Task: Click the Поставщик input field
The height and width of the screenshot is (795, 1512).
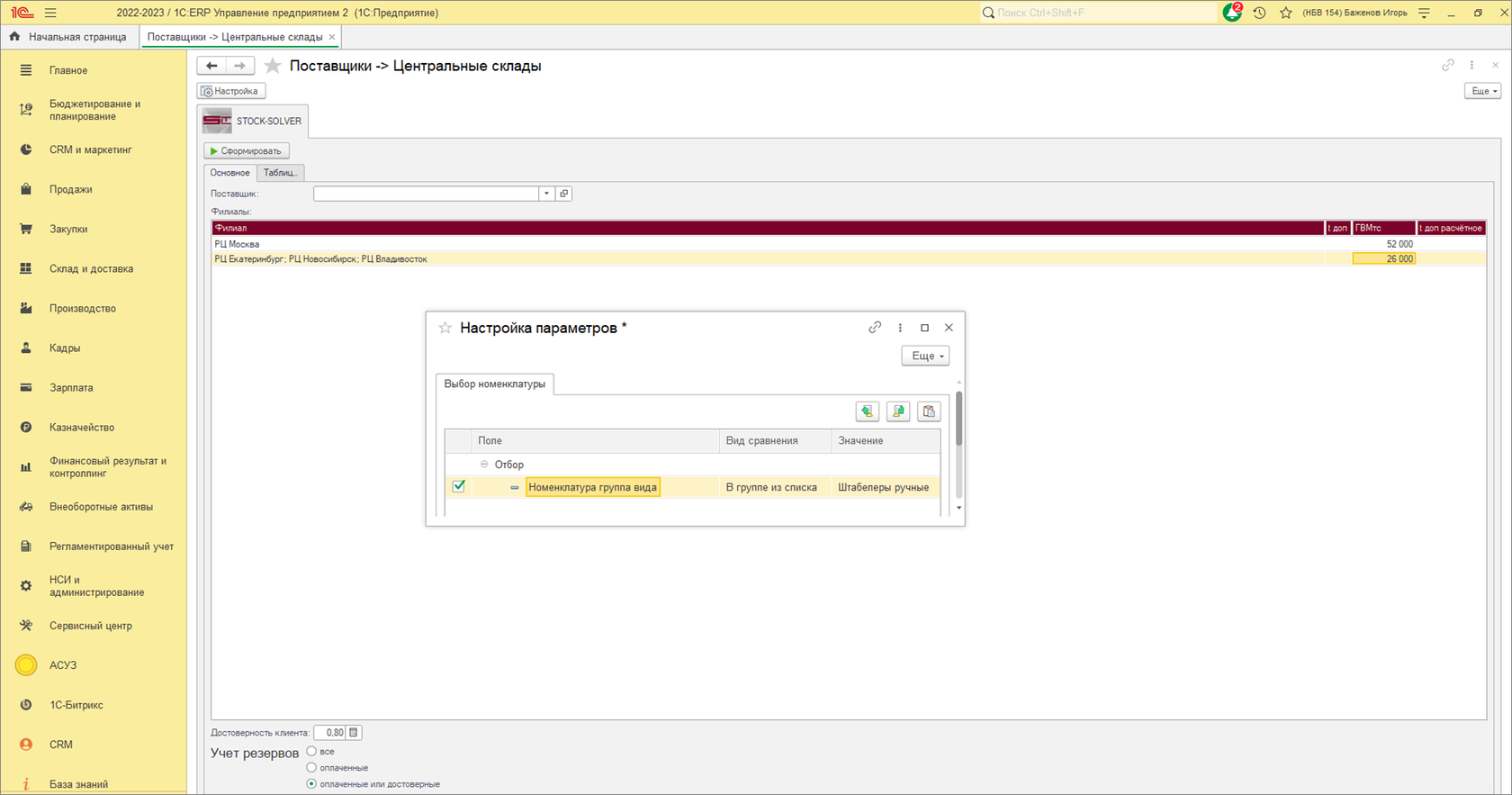Action: pos(427,194)
